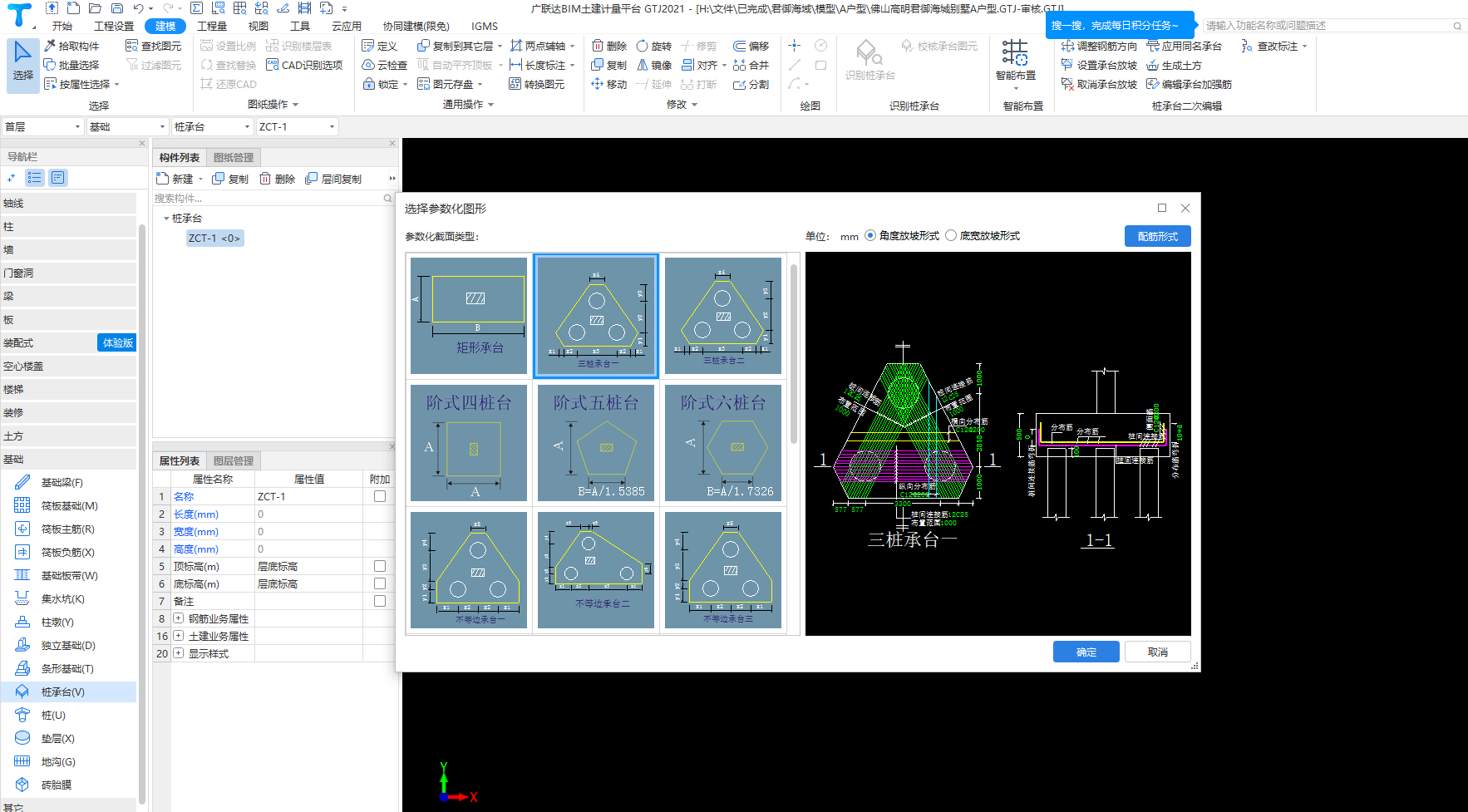Click the 查找图元 tool

tap(154, 46)
